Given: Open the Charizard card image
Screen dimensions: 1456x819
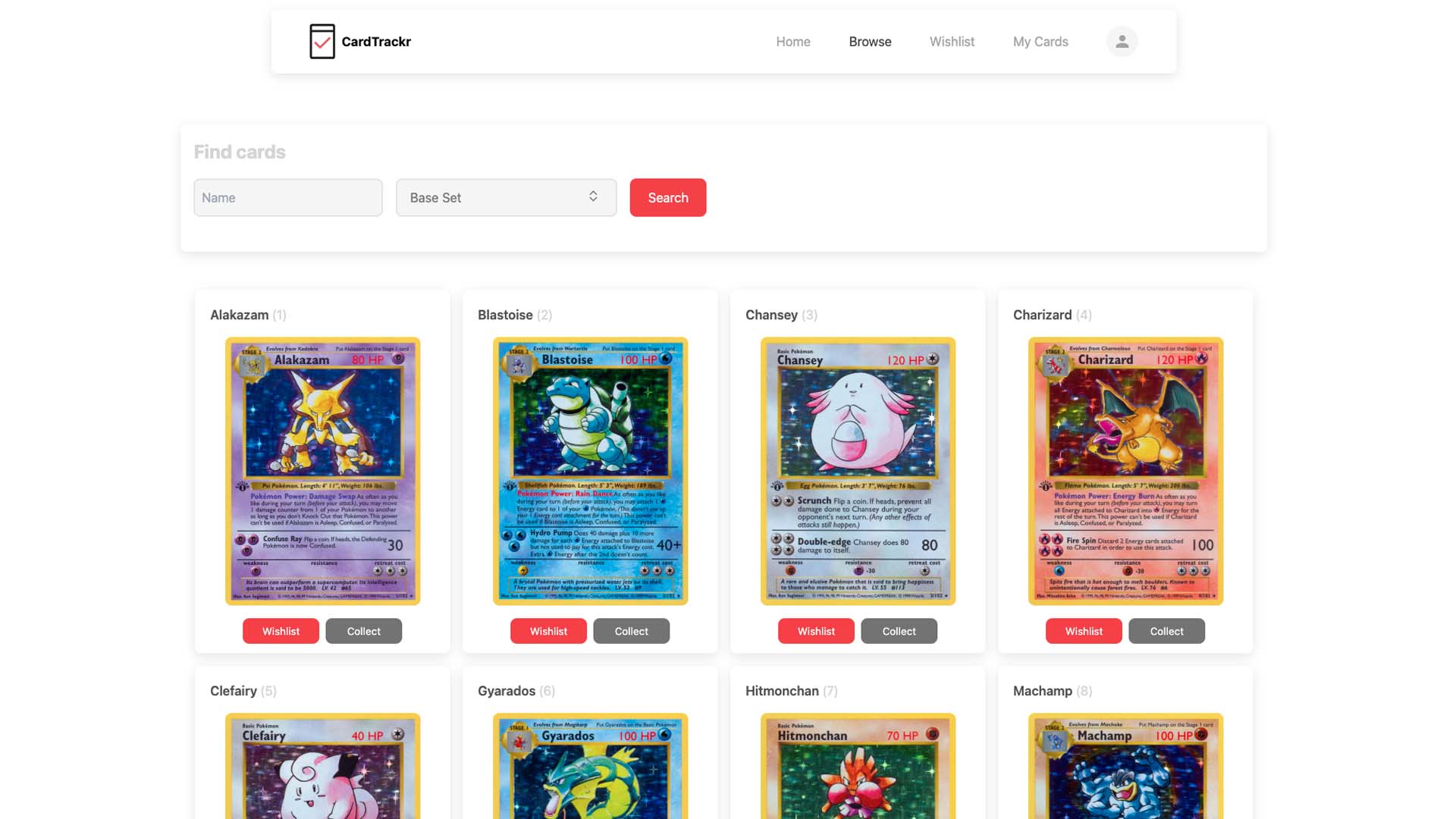Looking at the screenshot, I should point(1125,471).
